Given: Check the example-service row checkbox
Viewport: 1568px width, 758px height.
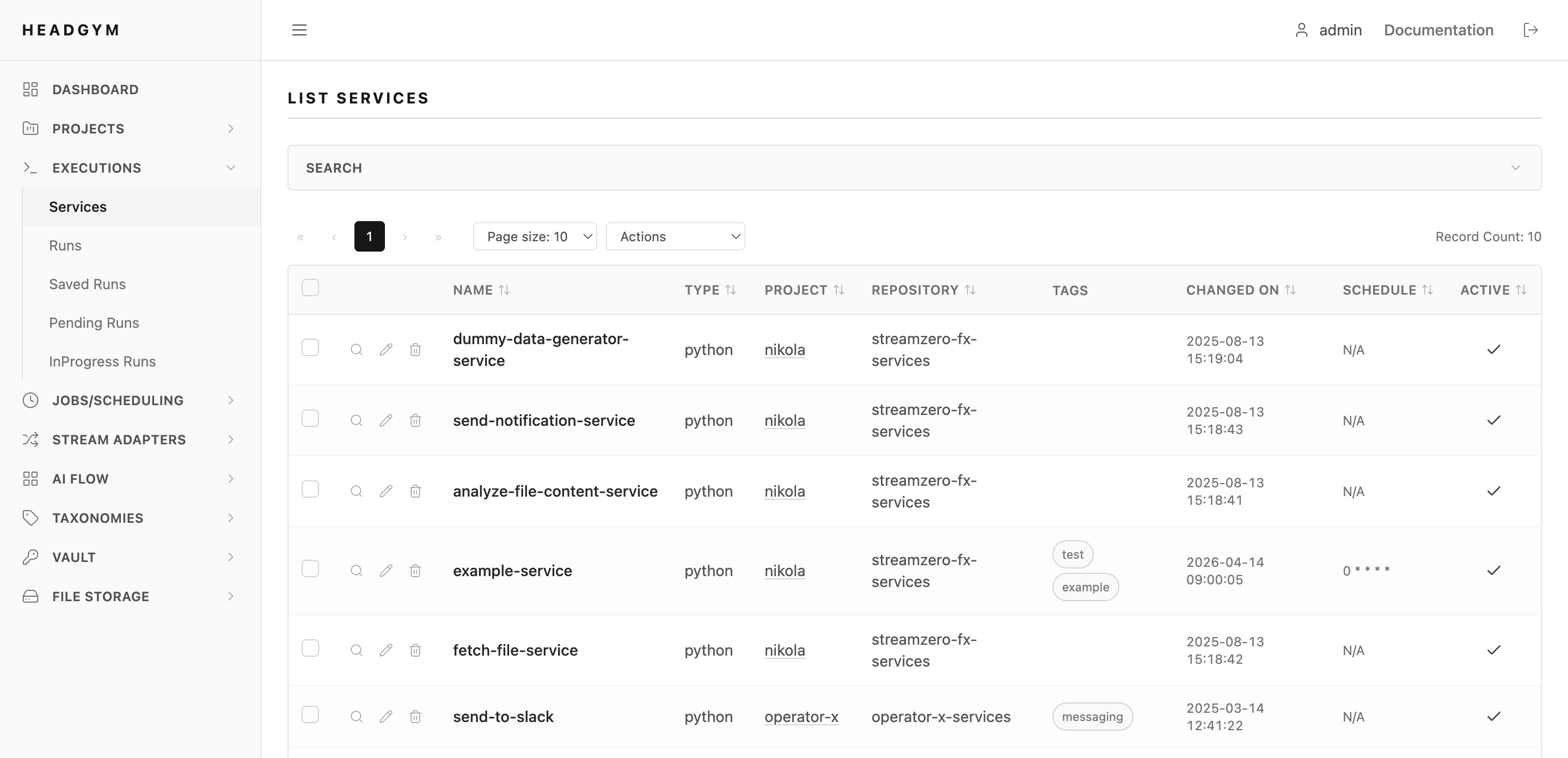Looking at the screenshot, I should 310,568.
